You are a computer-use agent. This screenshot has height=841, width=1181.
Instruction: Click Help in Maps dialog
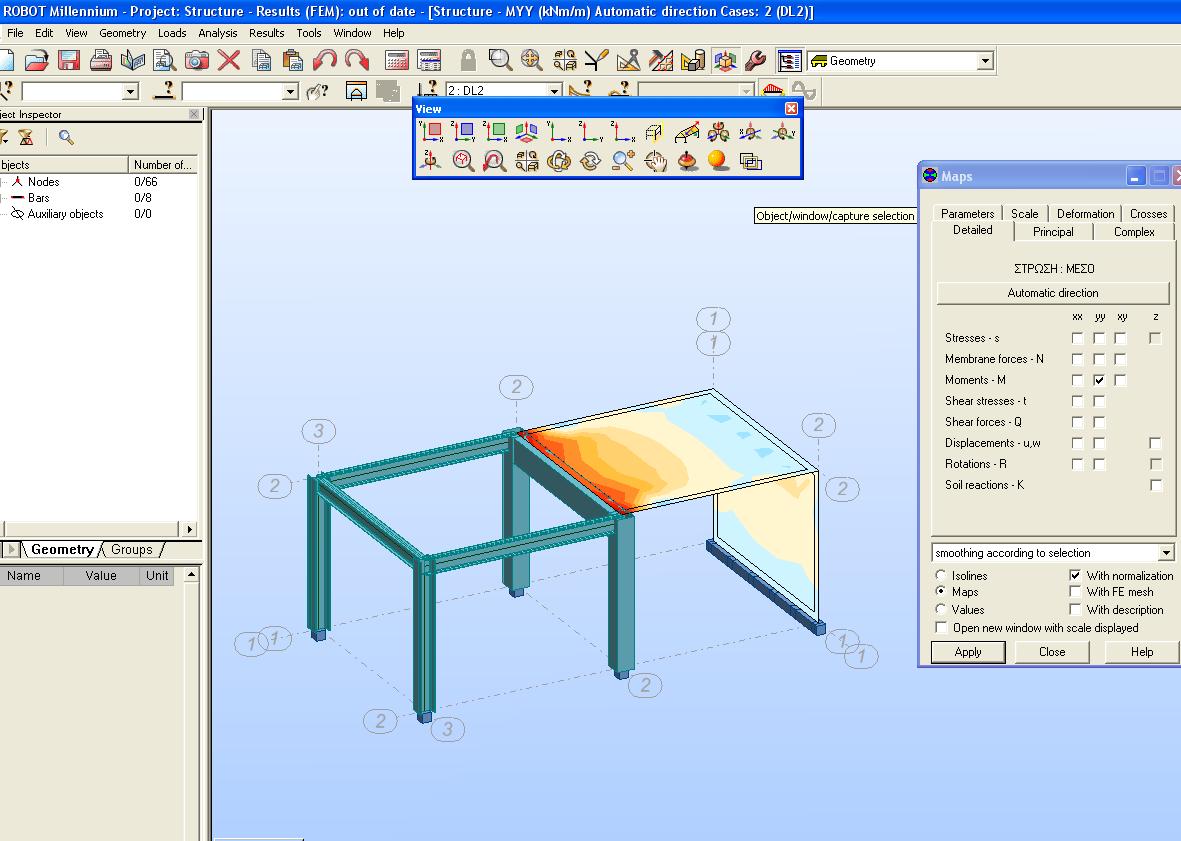[x=1142, y=652]
